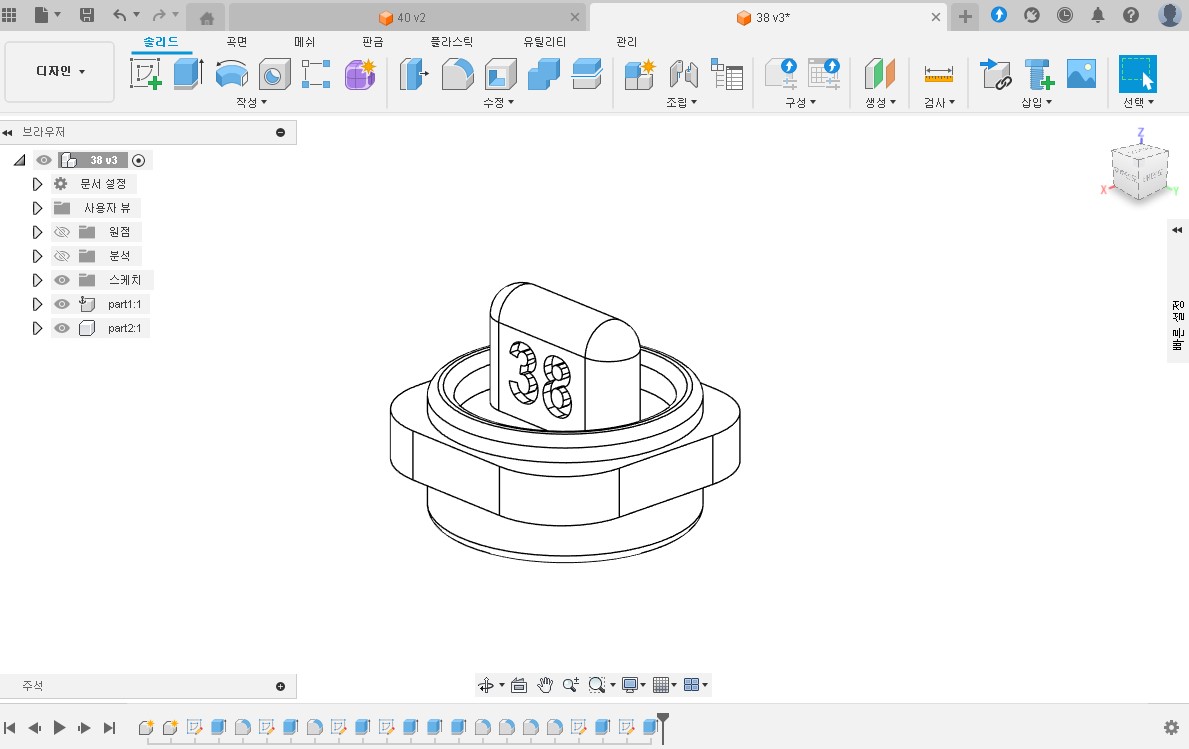Screen dimensions: 1189x749
Task: Jump to the timeline beginning
Action: pyautogui.click(x=10, y=728)
